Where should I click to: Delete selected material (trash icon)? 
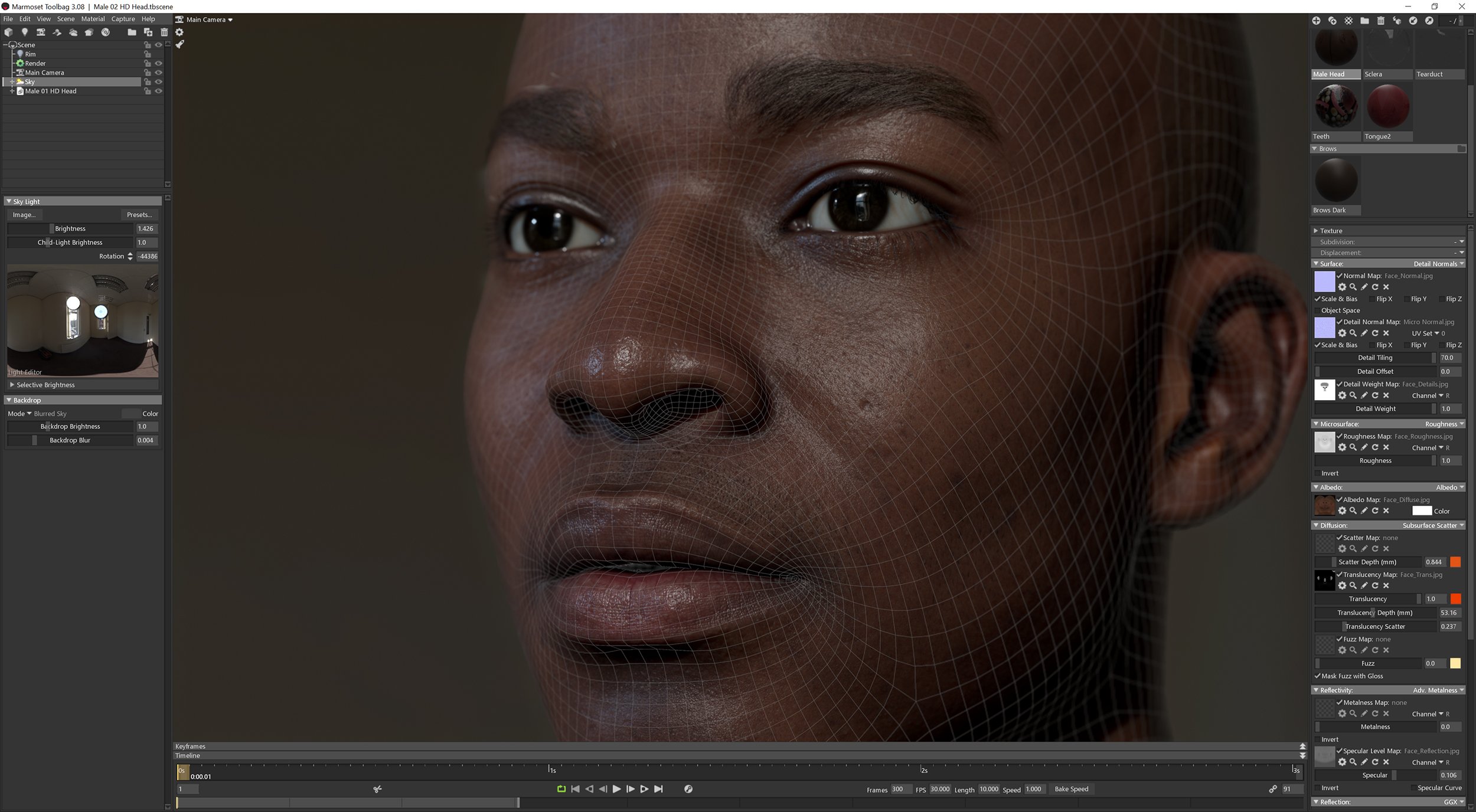click(x=1380, y=21)
